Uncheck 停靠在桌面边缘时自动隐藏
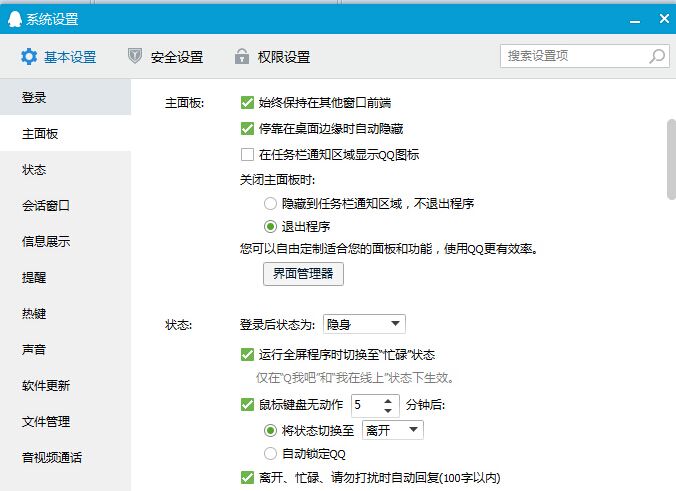Screen dimensions: 676x491 tap(247, 128)
